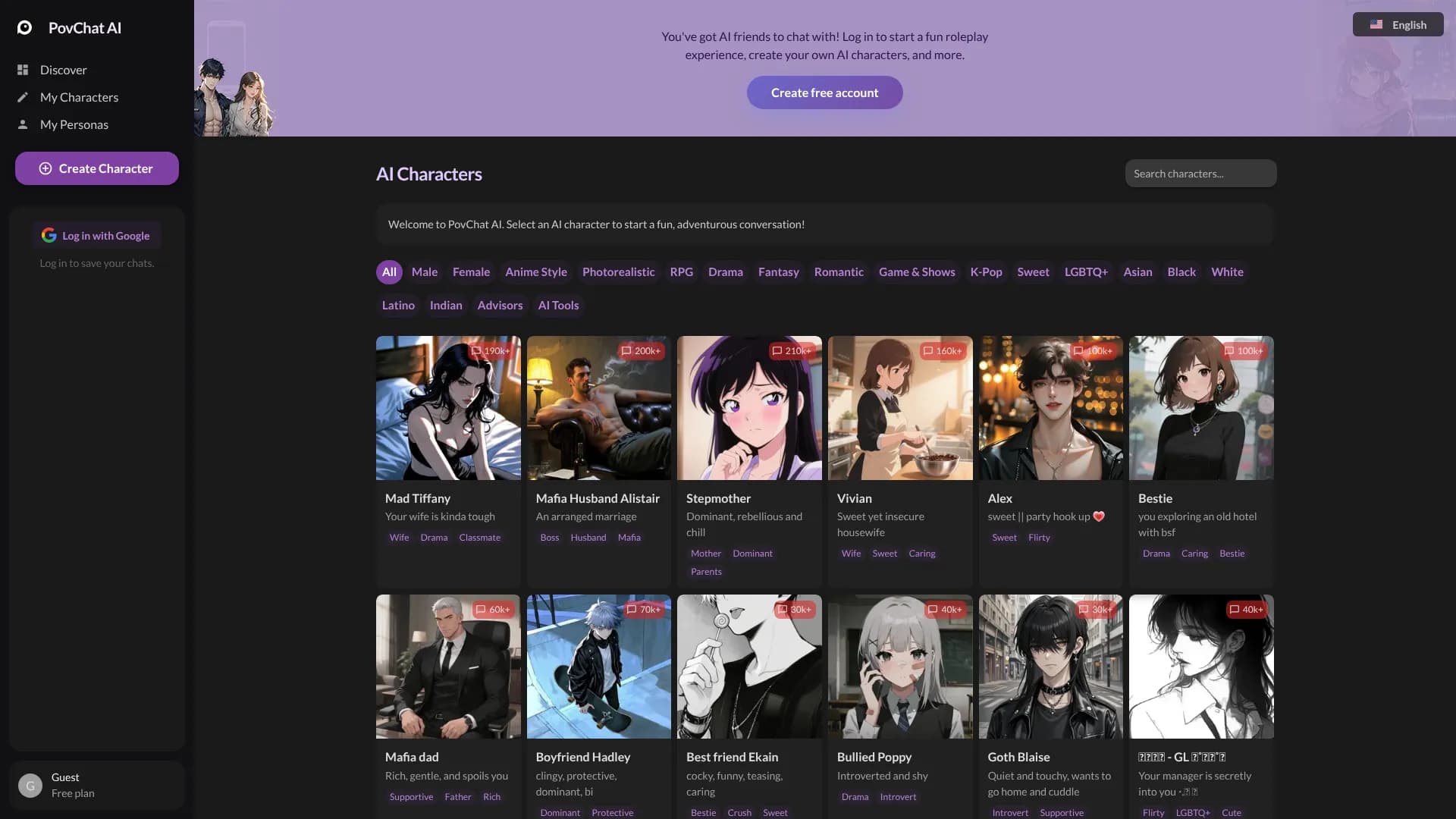Click the Google logo icon
The width and height of the screenshot is (1456, 819).
[49, 236]
